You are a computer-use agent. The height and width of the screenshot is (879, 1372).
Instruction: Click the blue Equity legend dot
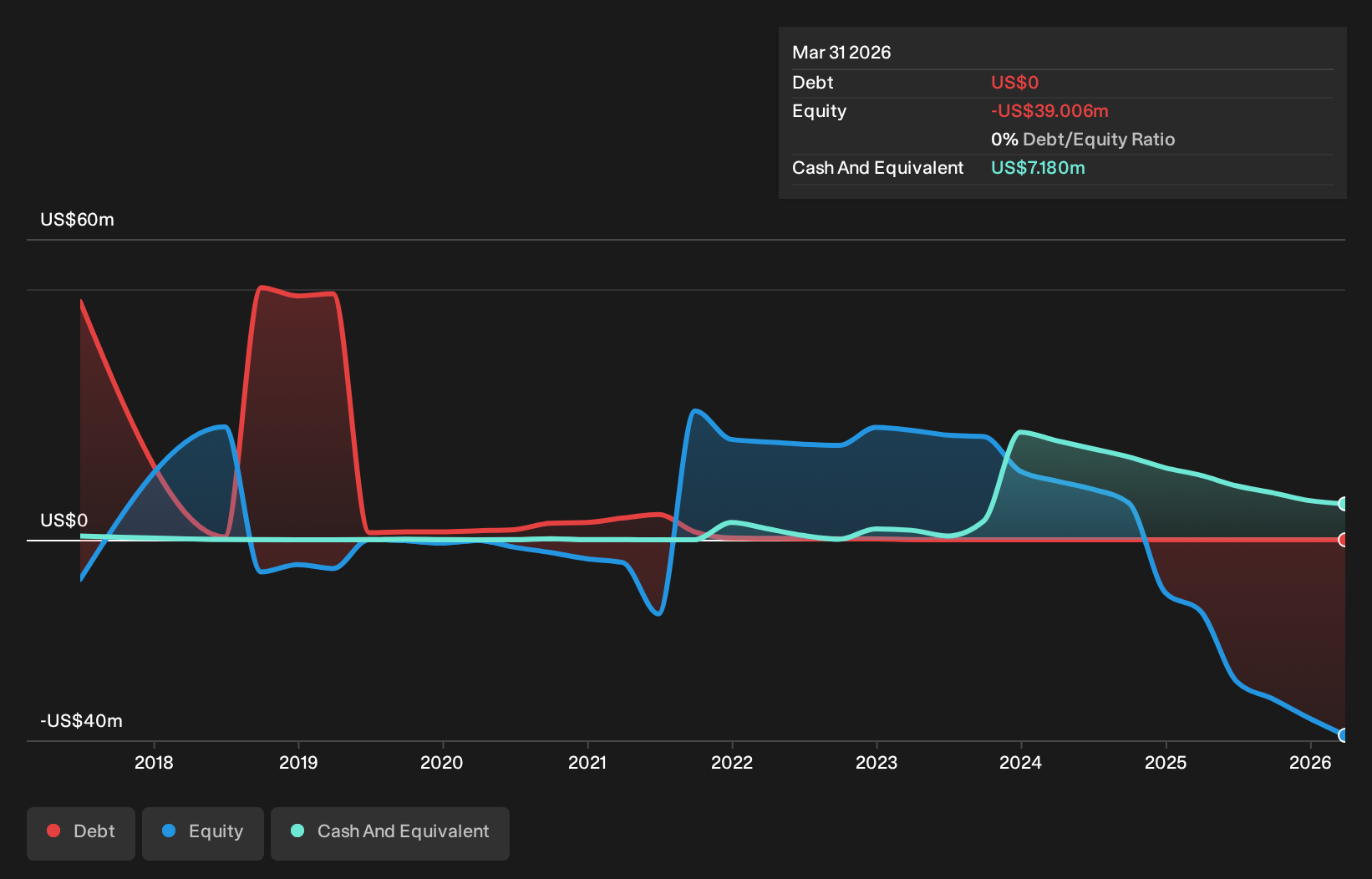click(x=169, y=831)
